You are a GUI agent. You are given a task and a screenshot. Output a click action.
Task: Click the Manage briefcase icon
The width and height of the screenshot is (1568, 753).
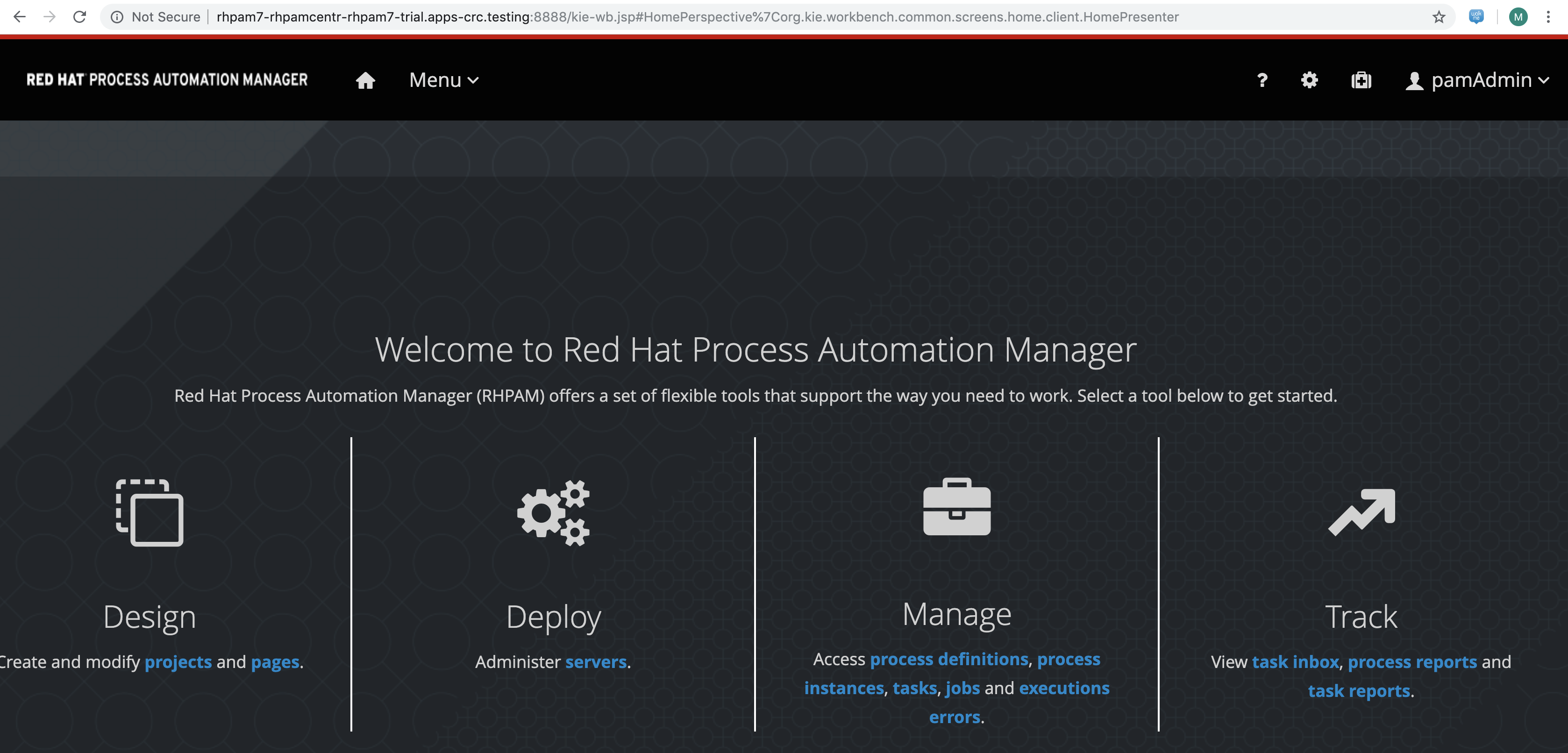957,506
